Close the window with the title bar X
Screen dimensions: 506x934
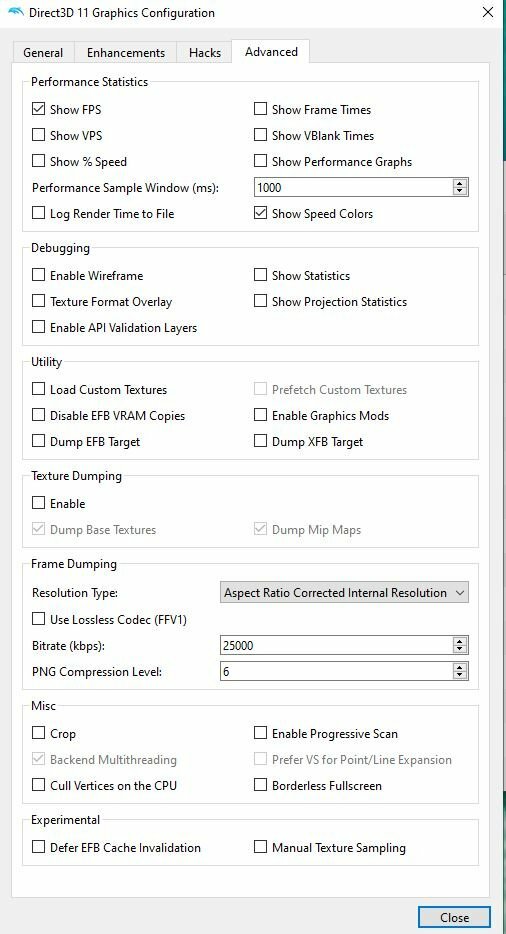pyautogui.click(x=488, y=12)
